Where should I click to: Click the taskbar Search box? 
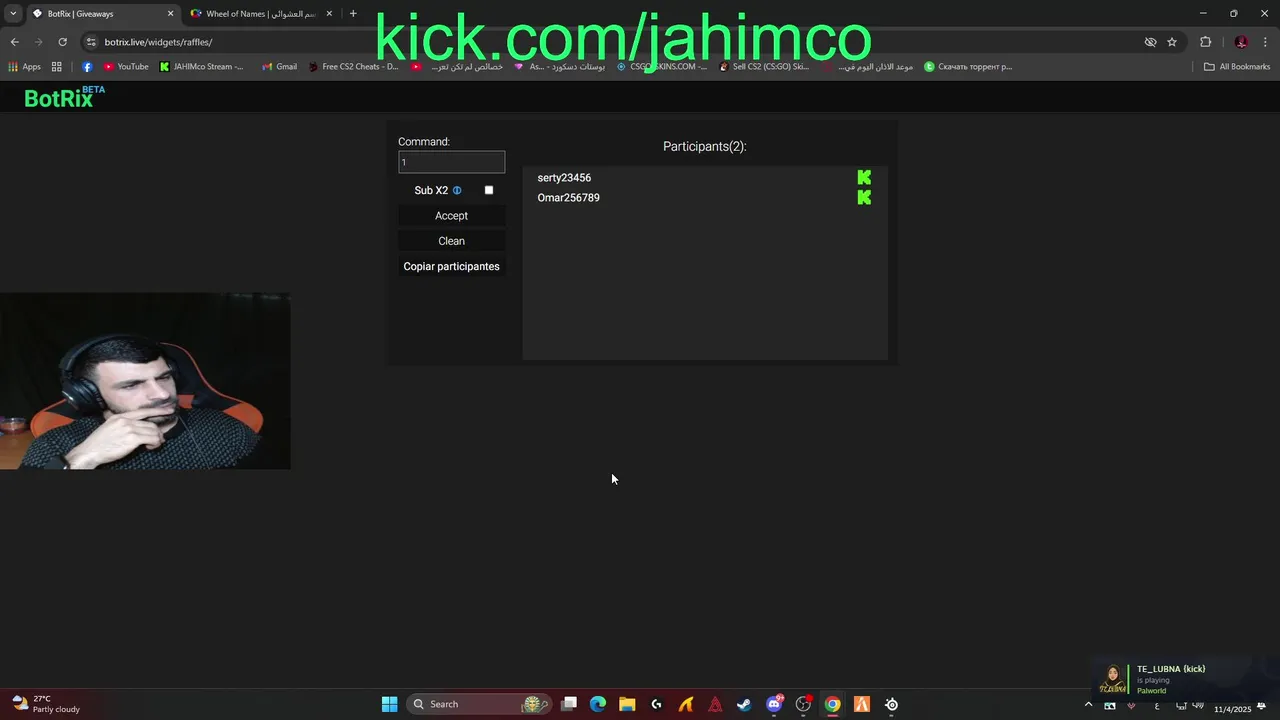point(479,704)
